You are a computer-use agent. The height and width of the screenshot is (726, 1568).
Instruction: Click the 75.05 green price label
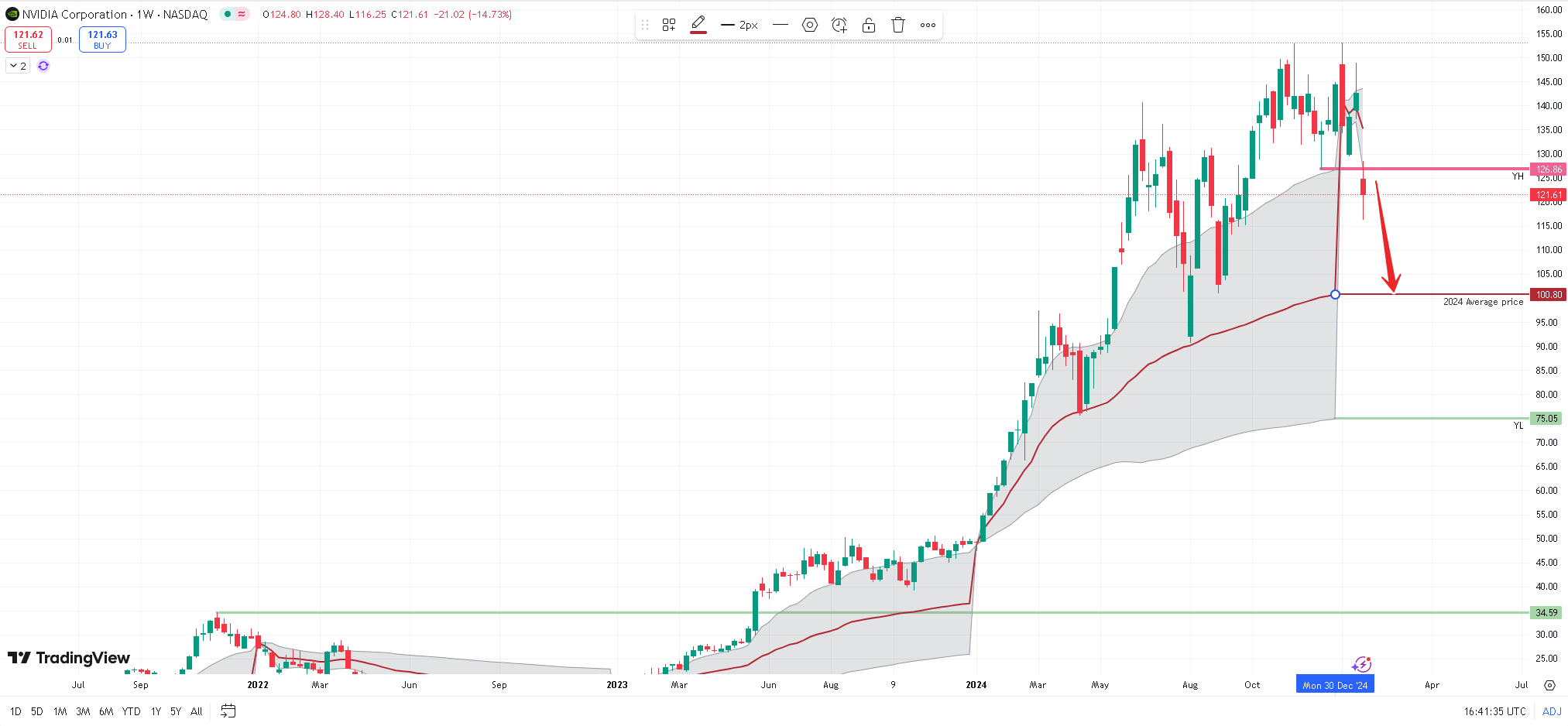tap(1546, 419)
